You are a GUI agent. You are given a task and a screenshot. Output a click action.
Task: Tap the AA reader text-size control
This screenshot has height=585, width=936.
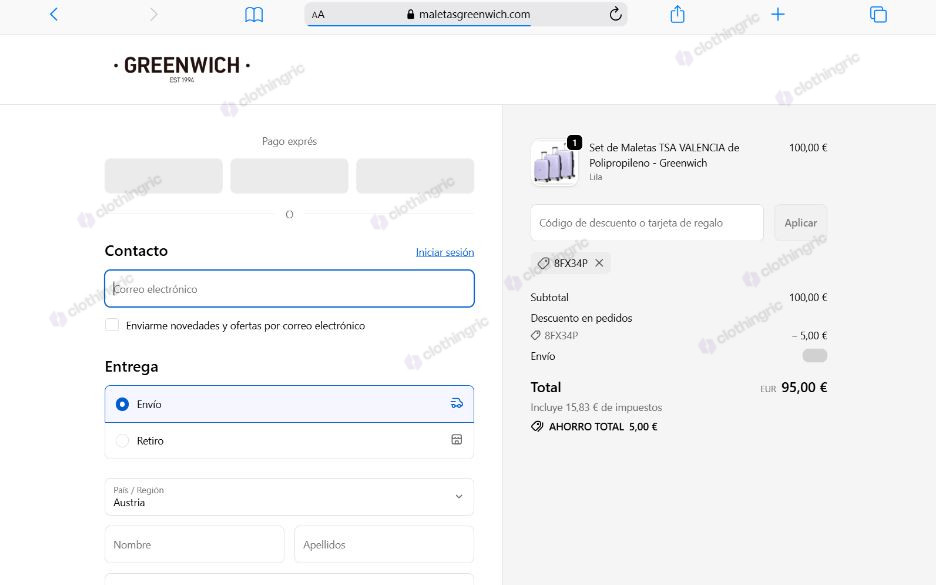318,14
